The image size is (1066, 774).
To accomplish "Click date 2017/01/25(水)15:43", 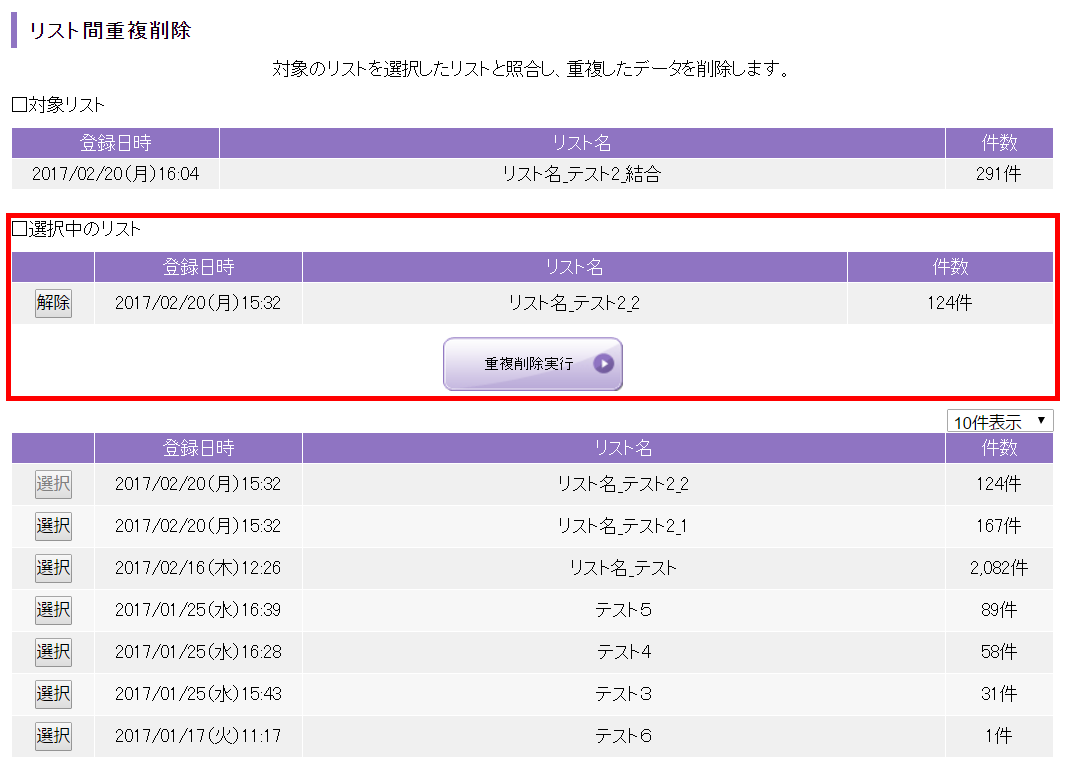I will (198, 694).
